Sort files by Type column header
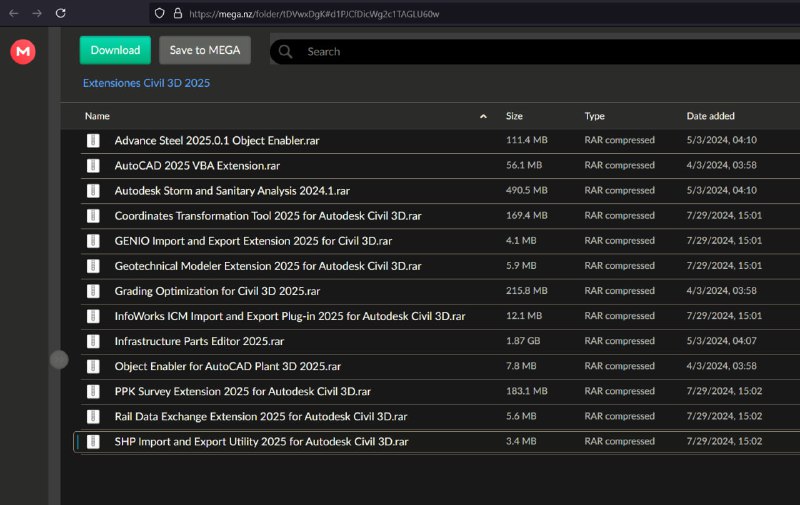The height and width of the screenshot is (505, 800). (x=594, y=116)
